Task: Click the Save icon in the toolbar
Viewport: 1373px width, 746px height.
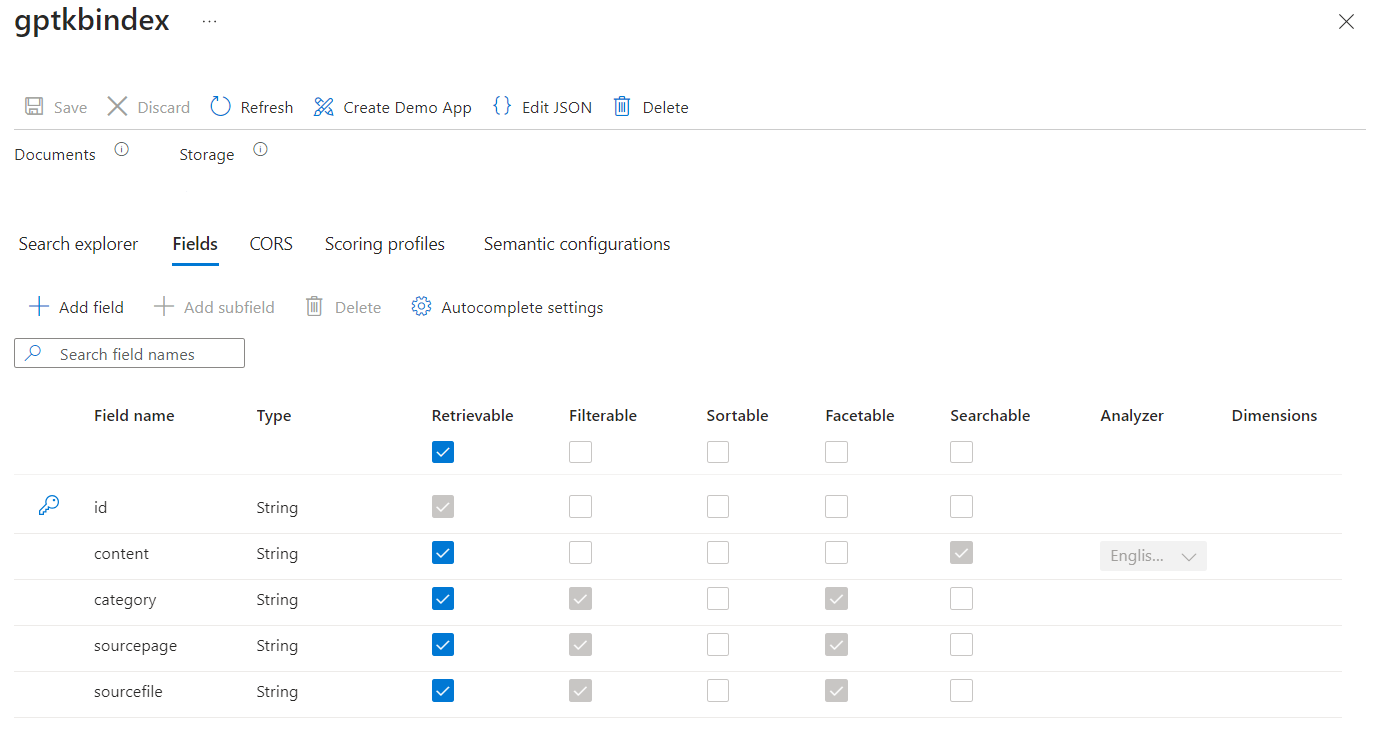Action: [34, 106]
